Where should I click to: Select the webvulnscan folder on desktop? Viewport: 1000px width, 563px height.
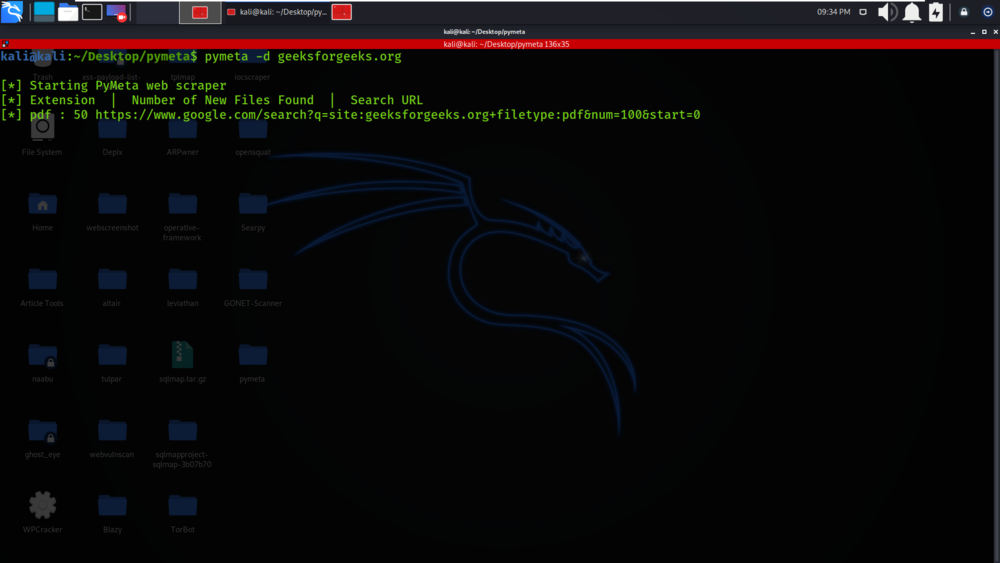click(x=112, y=438)
